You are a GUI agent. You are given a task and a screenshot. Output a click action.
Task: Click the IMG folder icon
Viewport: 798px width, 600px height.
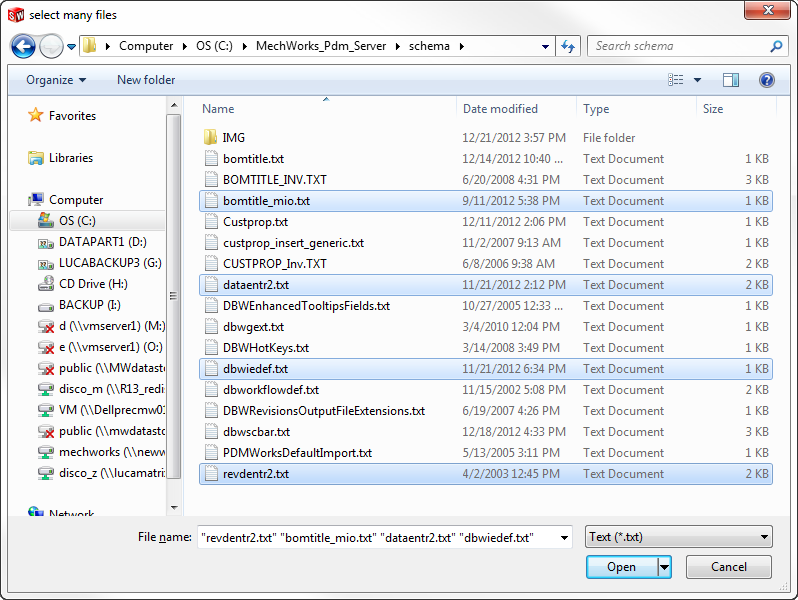click(210, 137)
